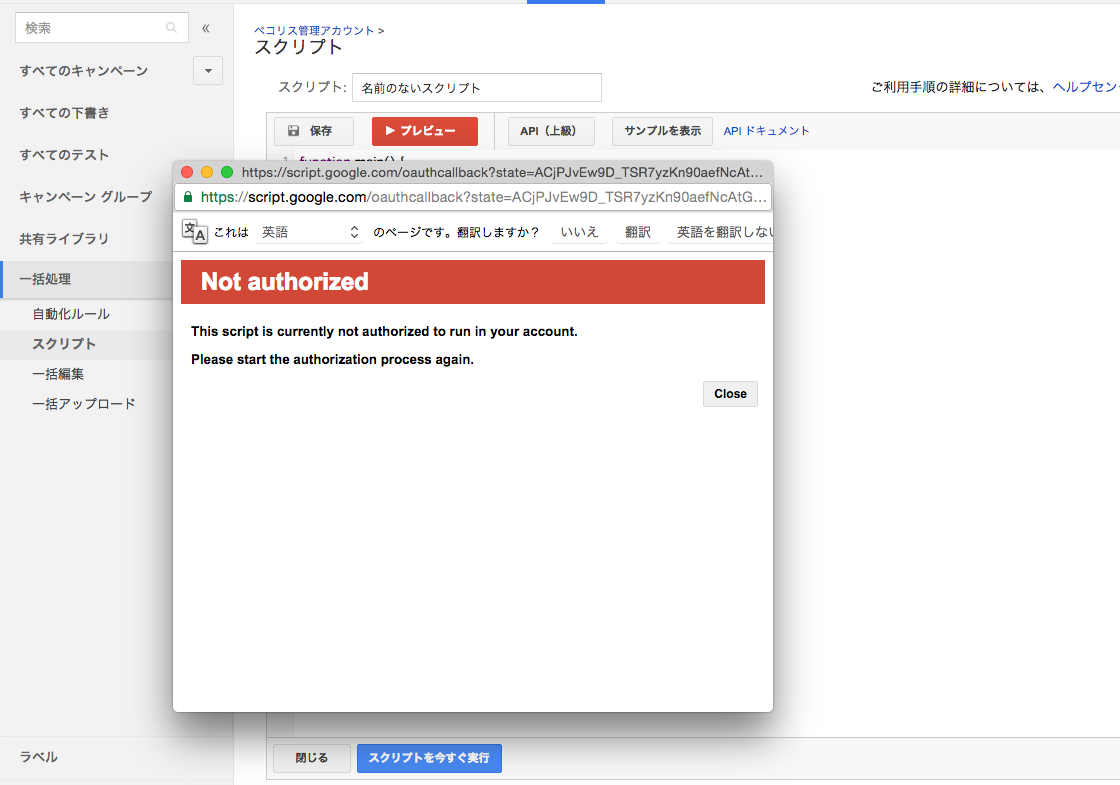Open 一括編集 in sidebar
Viewport: 1120px width, 785px height.
pos(58,374)
